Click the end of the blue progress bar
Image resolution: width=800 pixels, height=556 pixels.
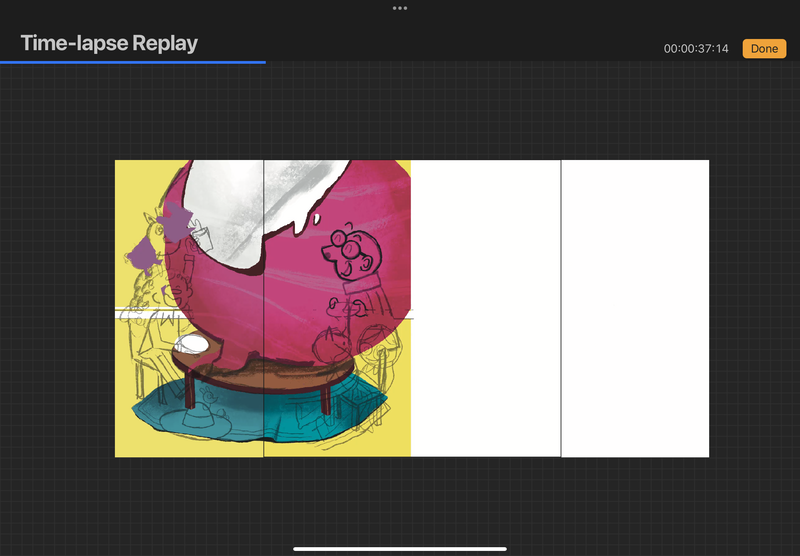point(264,62)
